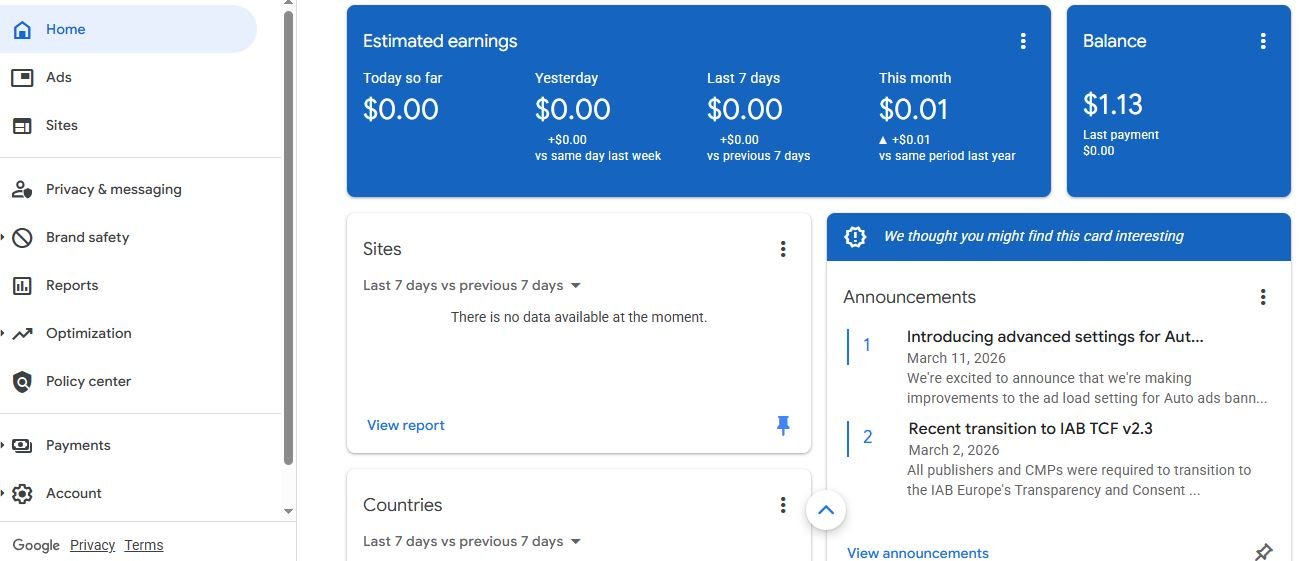Open Announcements card options menu
Image resolution: width=1303 pixels, height=561 pixels.
pos(1263,297)
